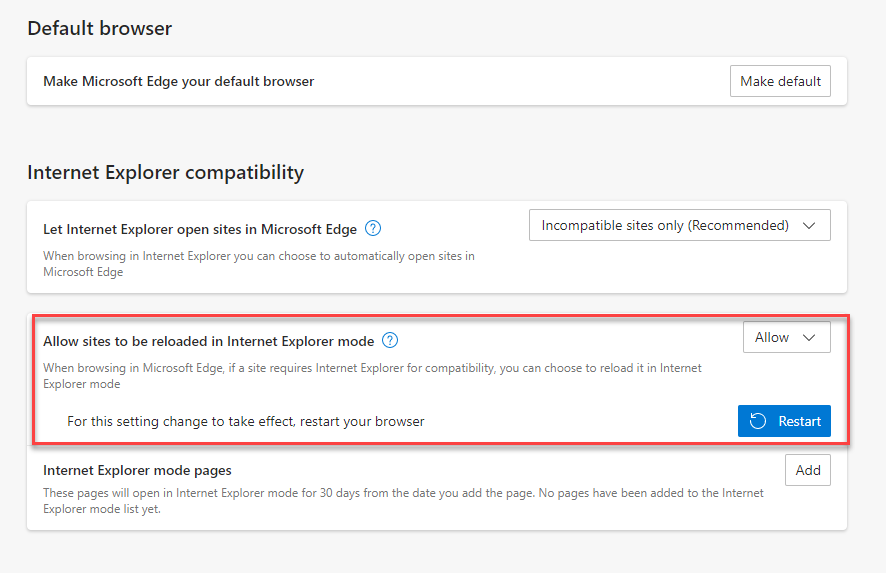Expand the Allow dropdown for IE mode
The image size is (886, 573).
[x=787, y=337]
